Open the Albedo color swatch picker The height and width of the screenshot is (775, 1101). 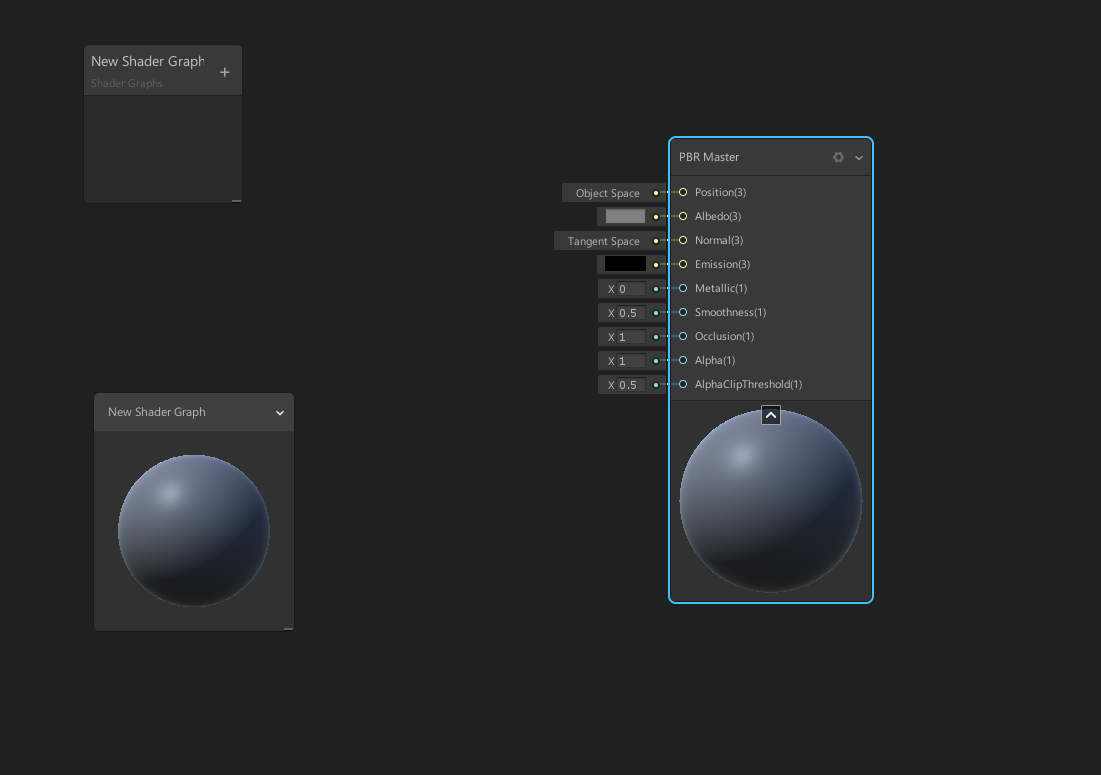[623, 216]
